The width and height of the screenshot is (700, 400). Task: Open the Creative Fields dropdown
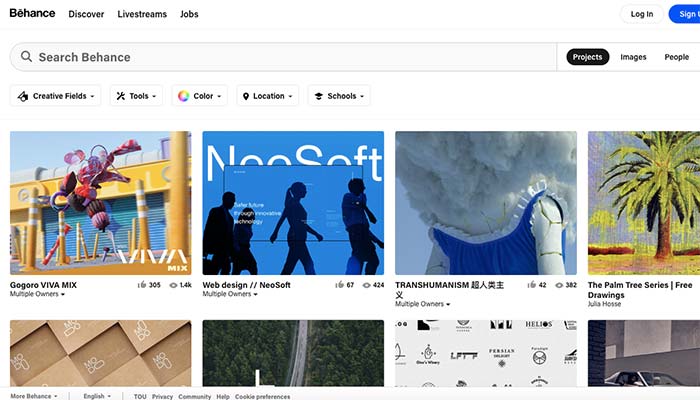(55, 96)
